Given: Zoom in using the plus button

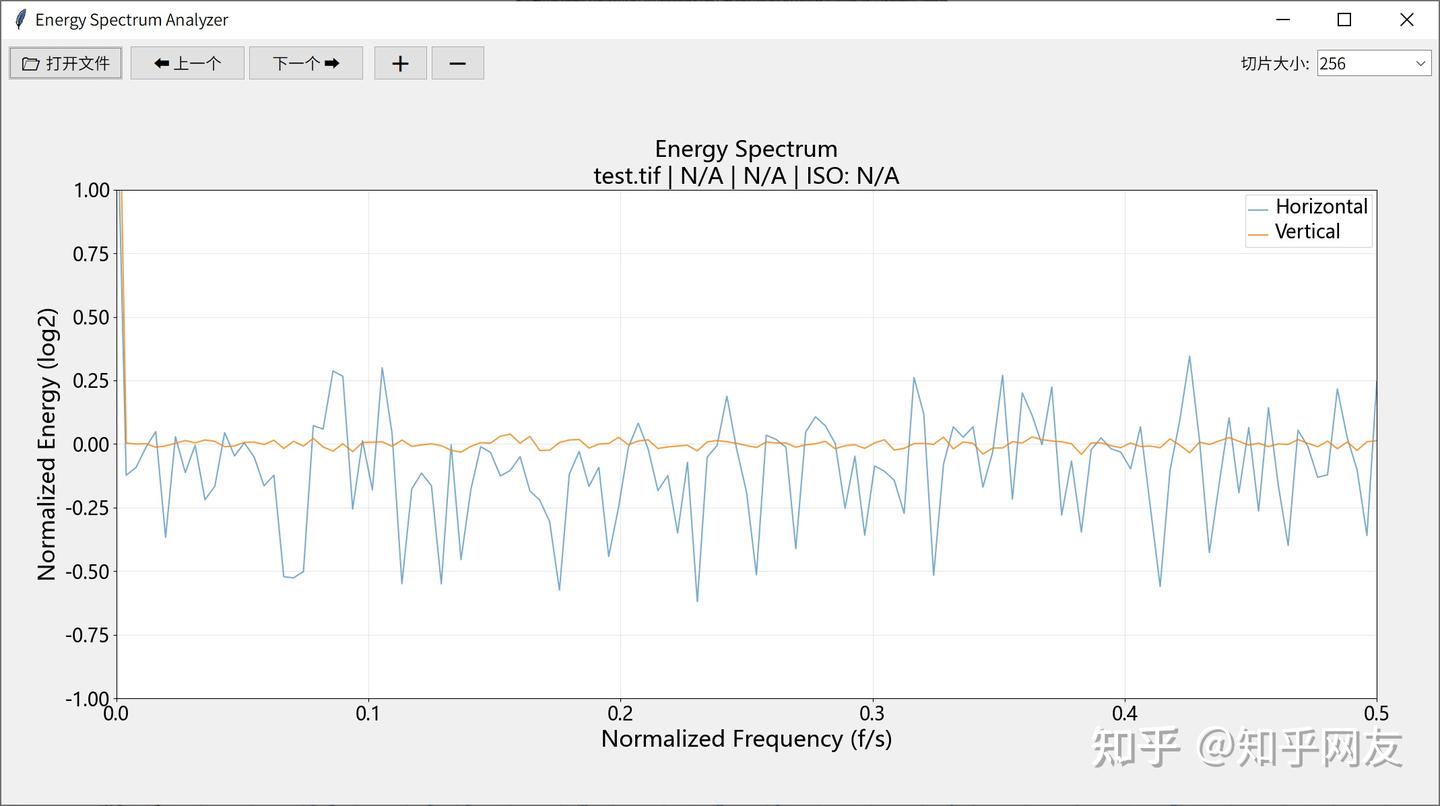Looking at the screenshot, I should click(x=401, y=63).
